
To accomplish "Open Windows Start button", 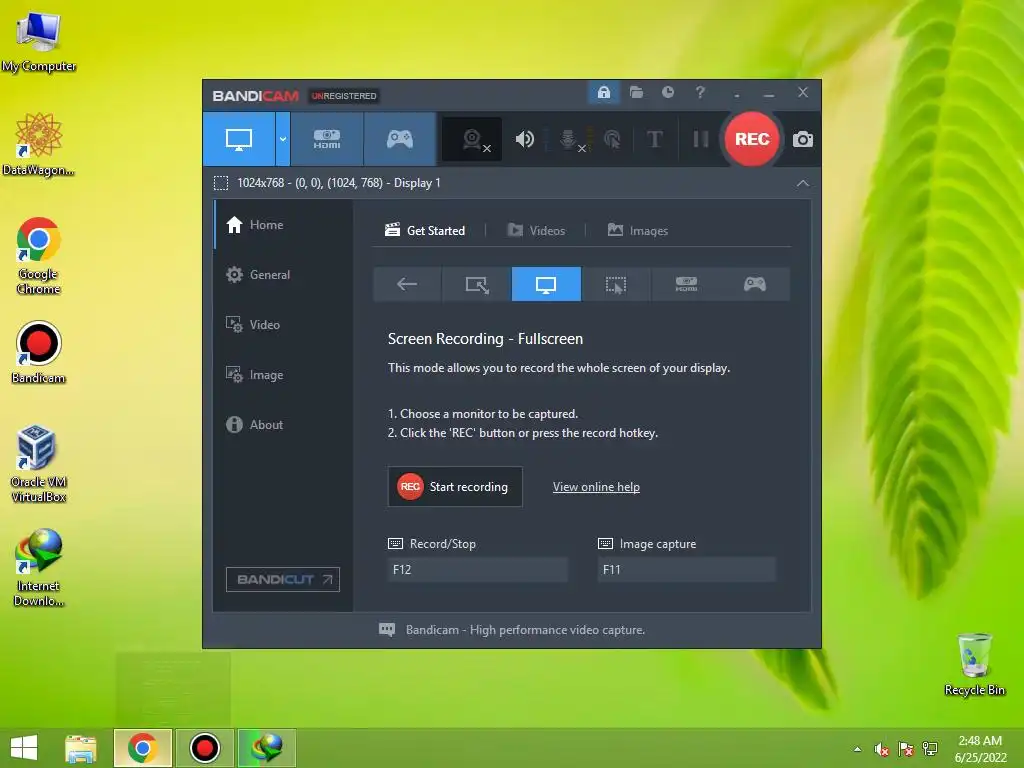I will [x=24, y=748].
